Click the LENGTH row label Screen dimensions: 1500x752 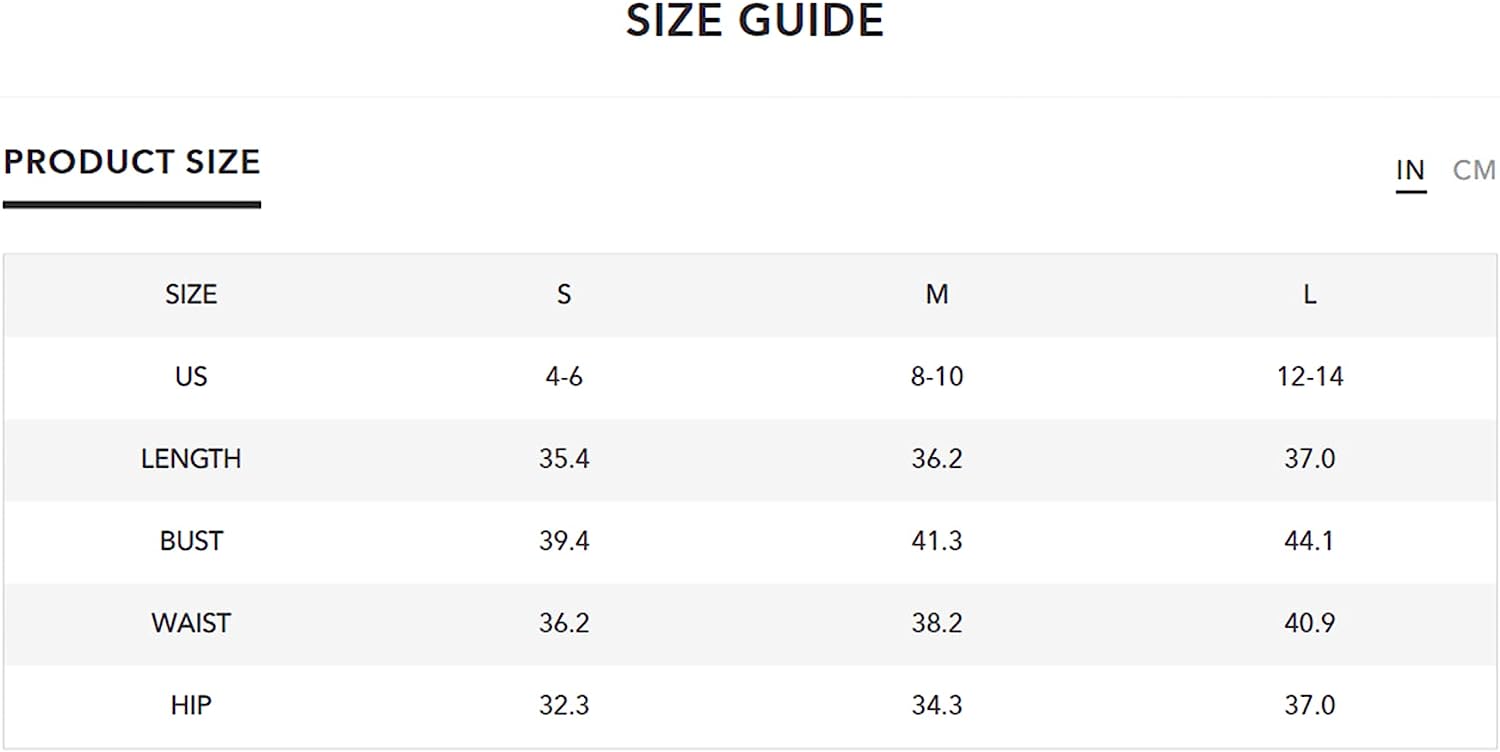pos(191,458)
